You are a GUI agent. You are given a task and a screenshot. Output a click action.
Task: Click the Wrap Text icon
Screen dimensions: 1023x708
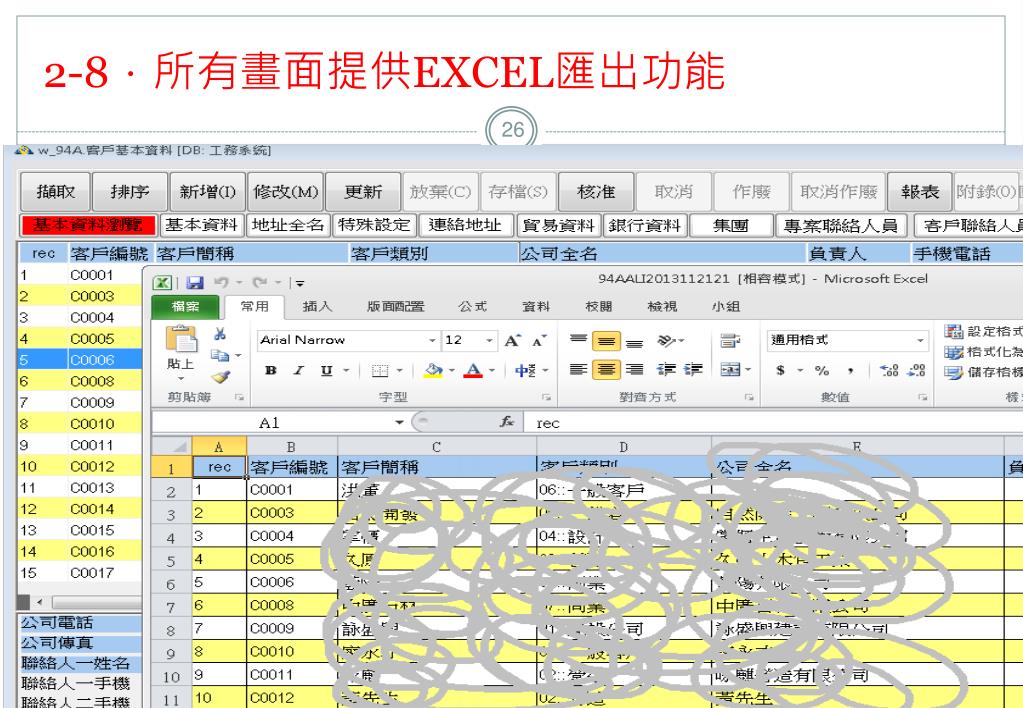coord(730,340)
